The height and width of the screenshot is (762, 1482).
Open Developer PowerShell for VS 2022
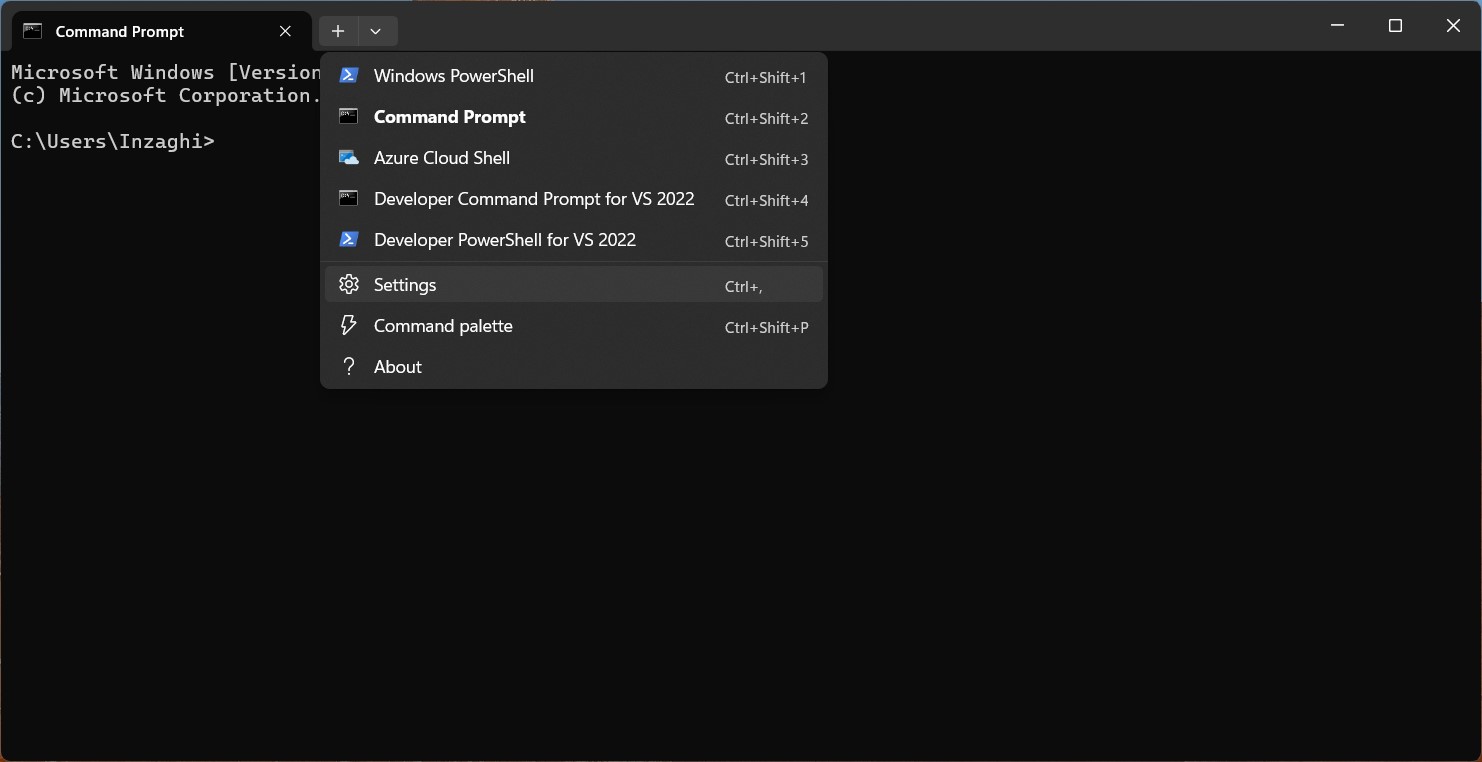click(x=573, y=240)
